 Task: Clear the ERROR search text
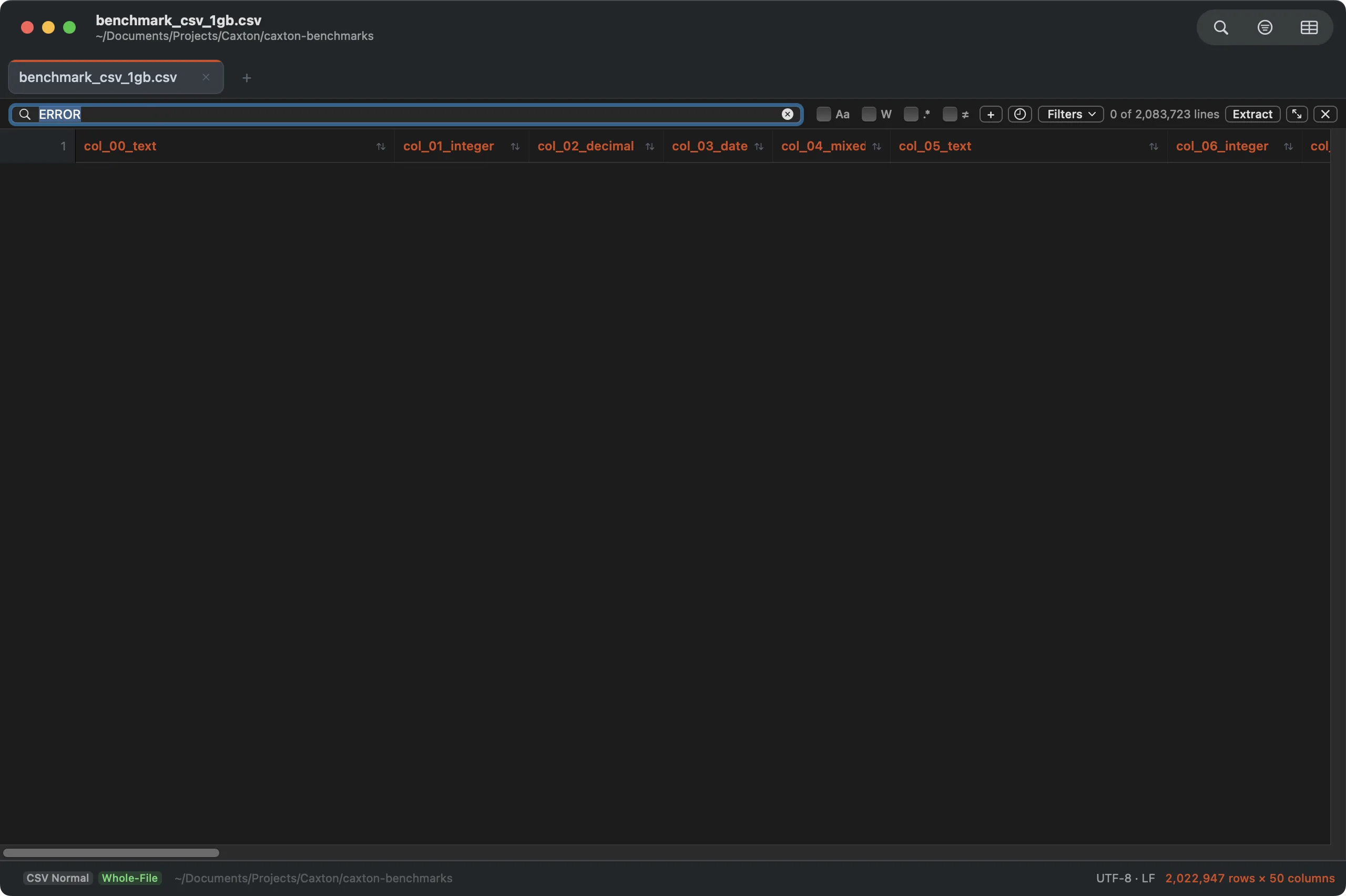pyautogui.click(x=787, y=114)
